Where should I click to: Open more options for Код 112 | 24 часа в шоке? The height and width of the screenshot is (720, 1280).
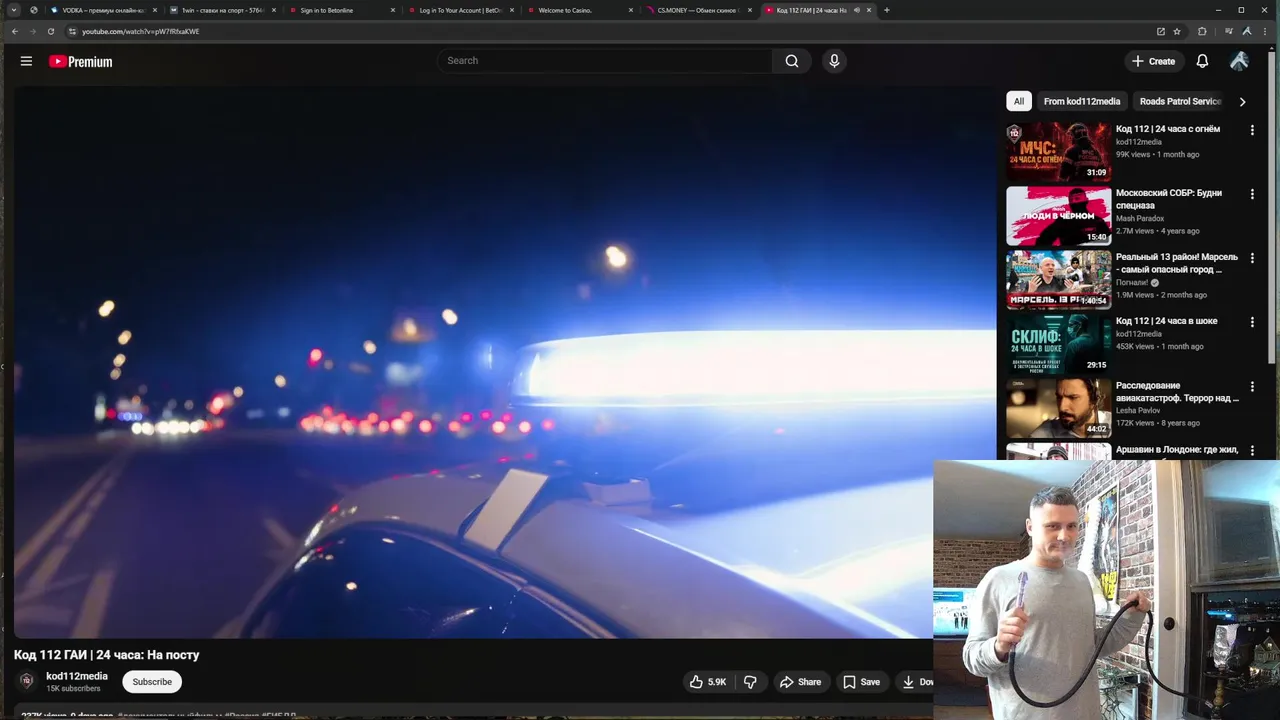coord(1252,322)
